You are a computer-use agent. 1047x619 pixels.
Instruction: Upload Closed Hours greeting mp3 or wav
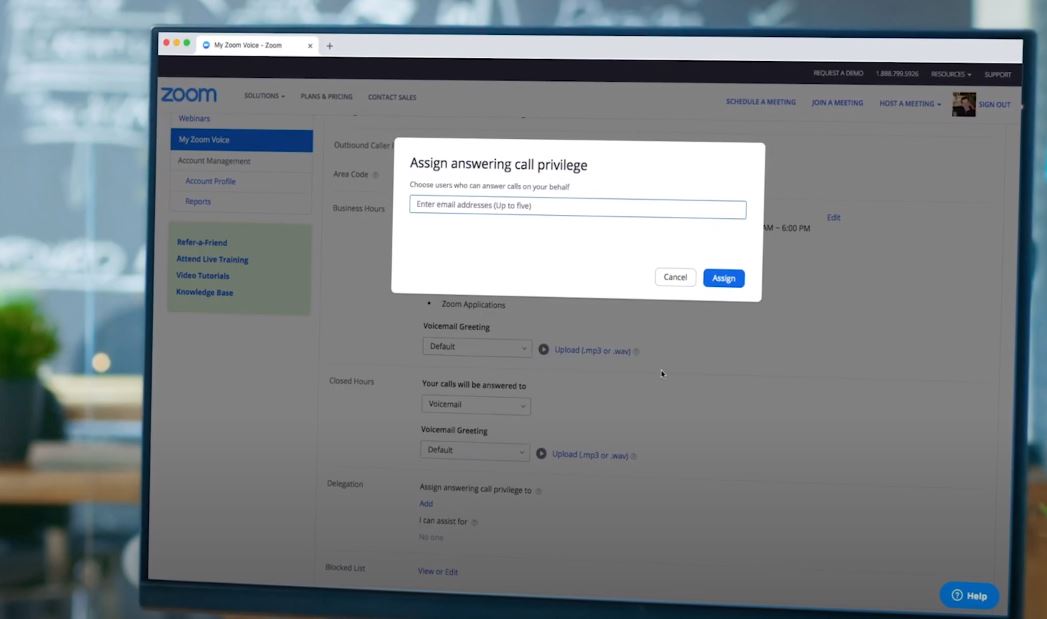coord(590,455)
